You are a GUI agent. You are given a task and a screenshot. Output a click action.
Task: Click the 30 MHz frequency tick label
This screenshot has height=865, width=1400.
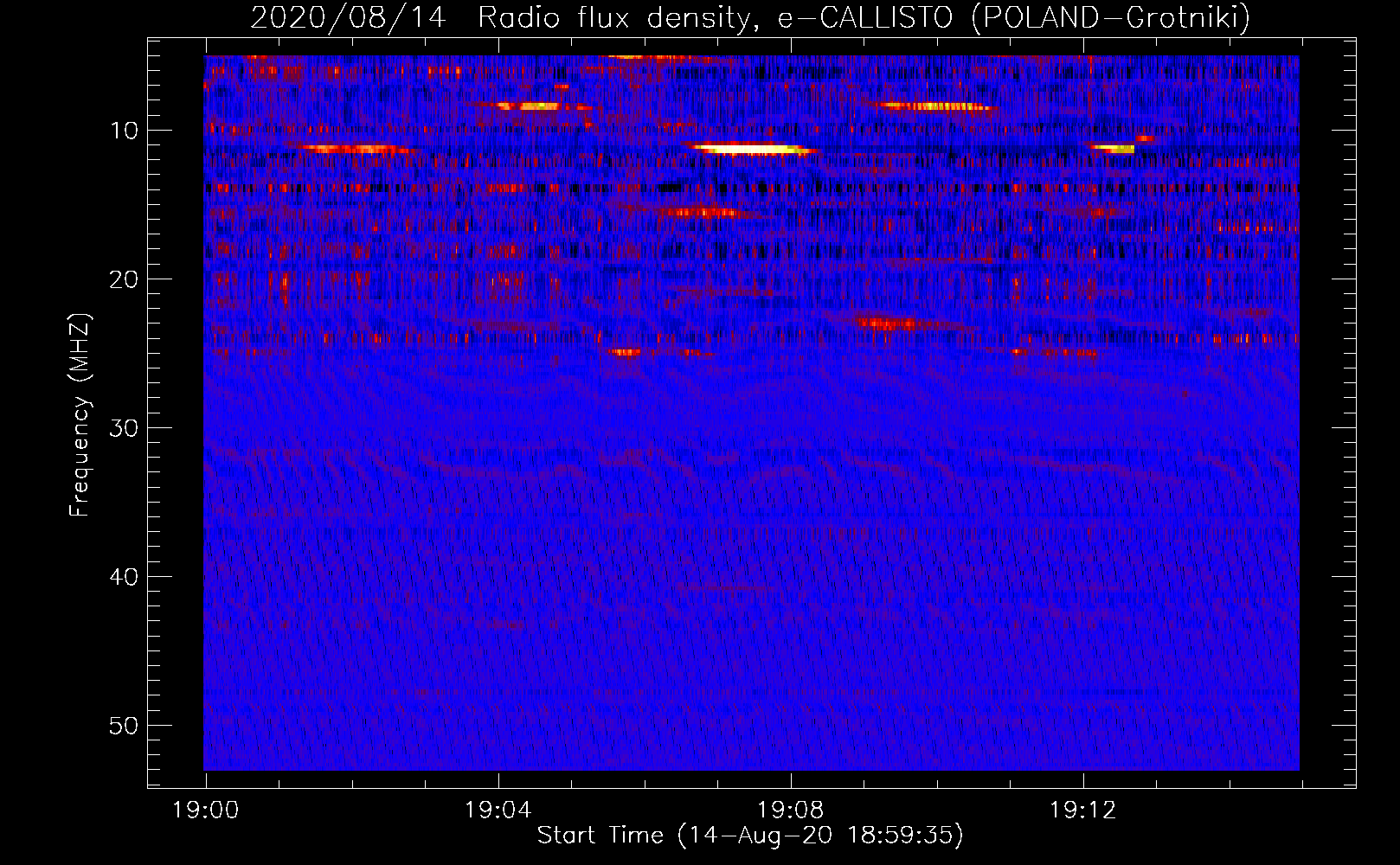pyautogui.click(x=125, y=428)
